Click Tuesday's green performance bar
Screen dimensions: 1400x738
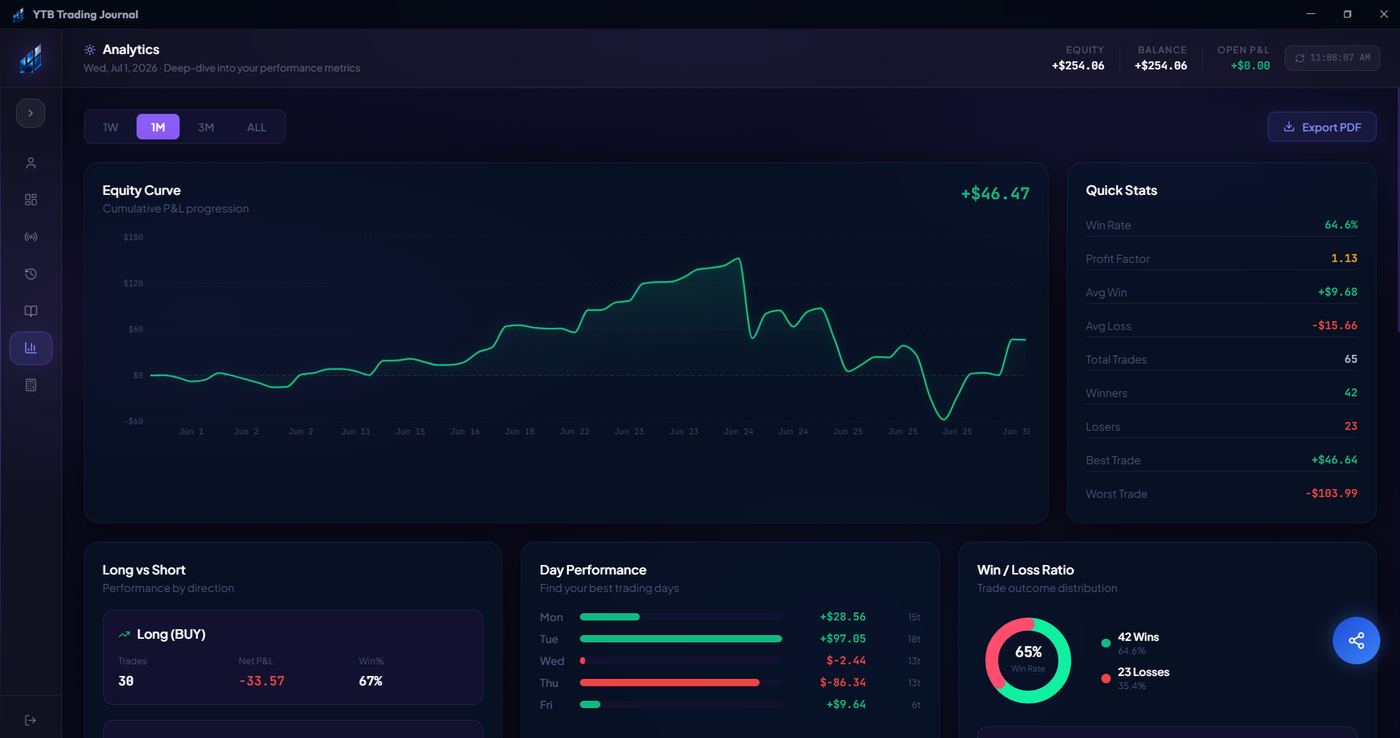[681, 639]
